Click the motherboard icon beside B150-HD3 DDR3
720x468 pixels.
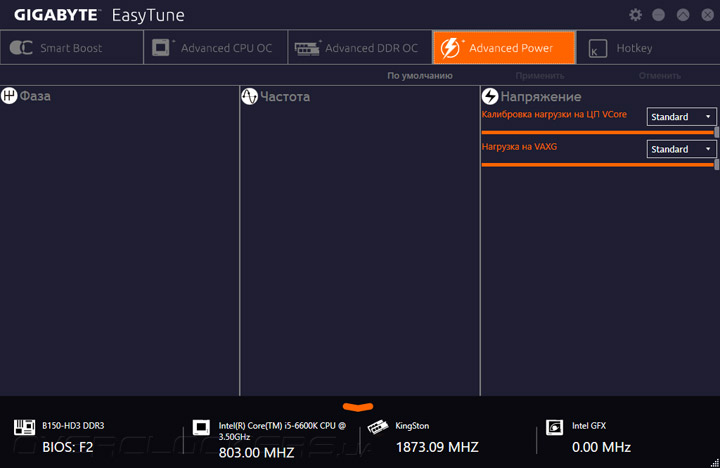tap(24, 427)
